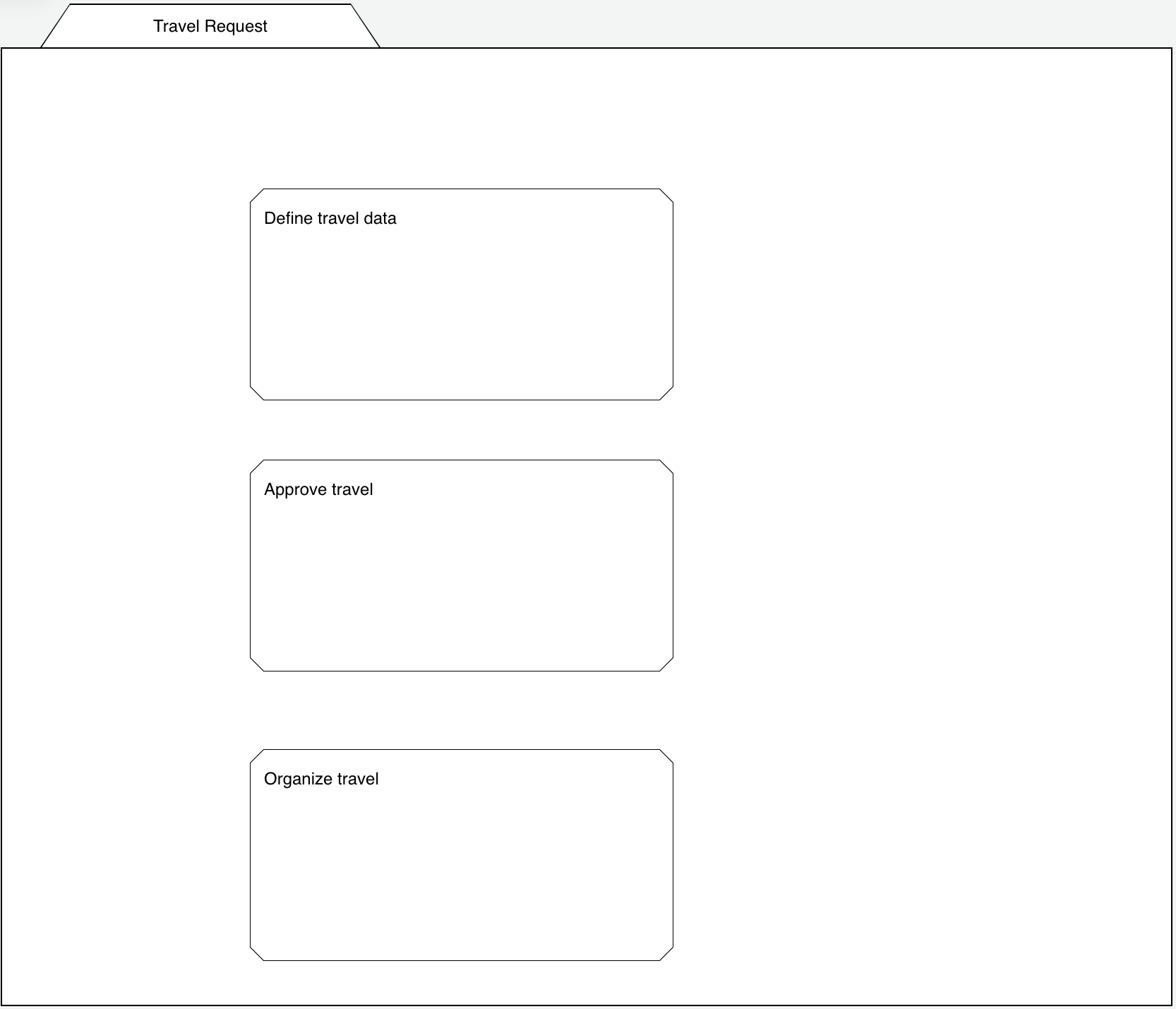This screenshot has height=1009, width=1176.
Task: Click the Organize travel label text
Action: pos(321,778)
